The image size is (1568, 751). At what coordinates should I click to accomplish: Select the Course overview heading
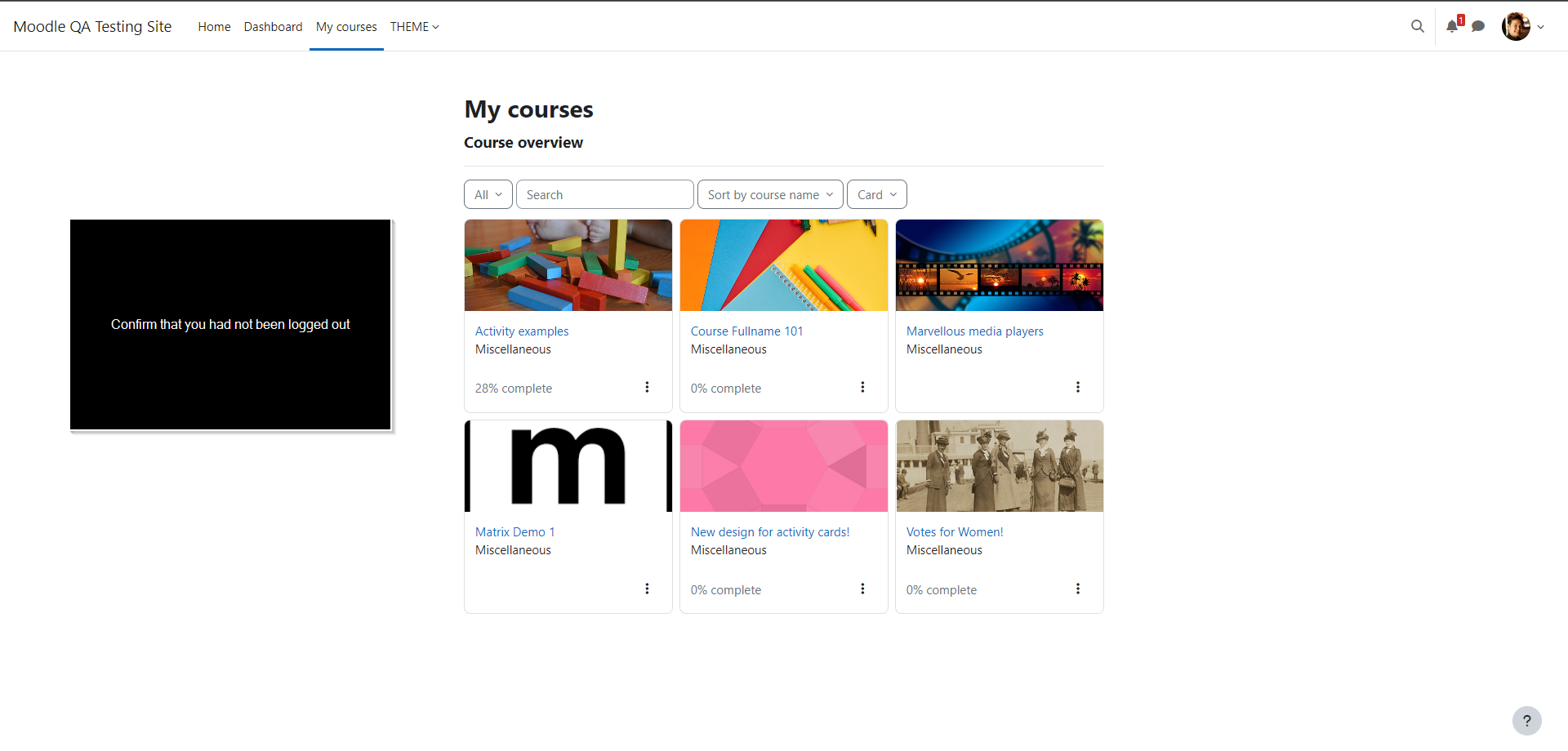pyautogui.click(x=523, y=143)
